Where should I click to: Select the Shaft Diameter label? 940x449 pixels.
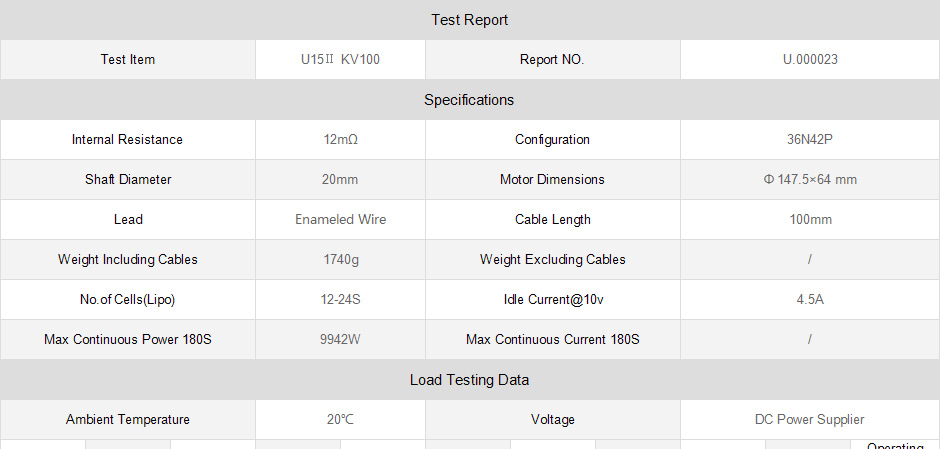pyautogui.click(x=128, y=179)
